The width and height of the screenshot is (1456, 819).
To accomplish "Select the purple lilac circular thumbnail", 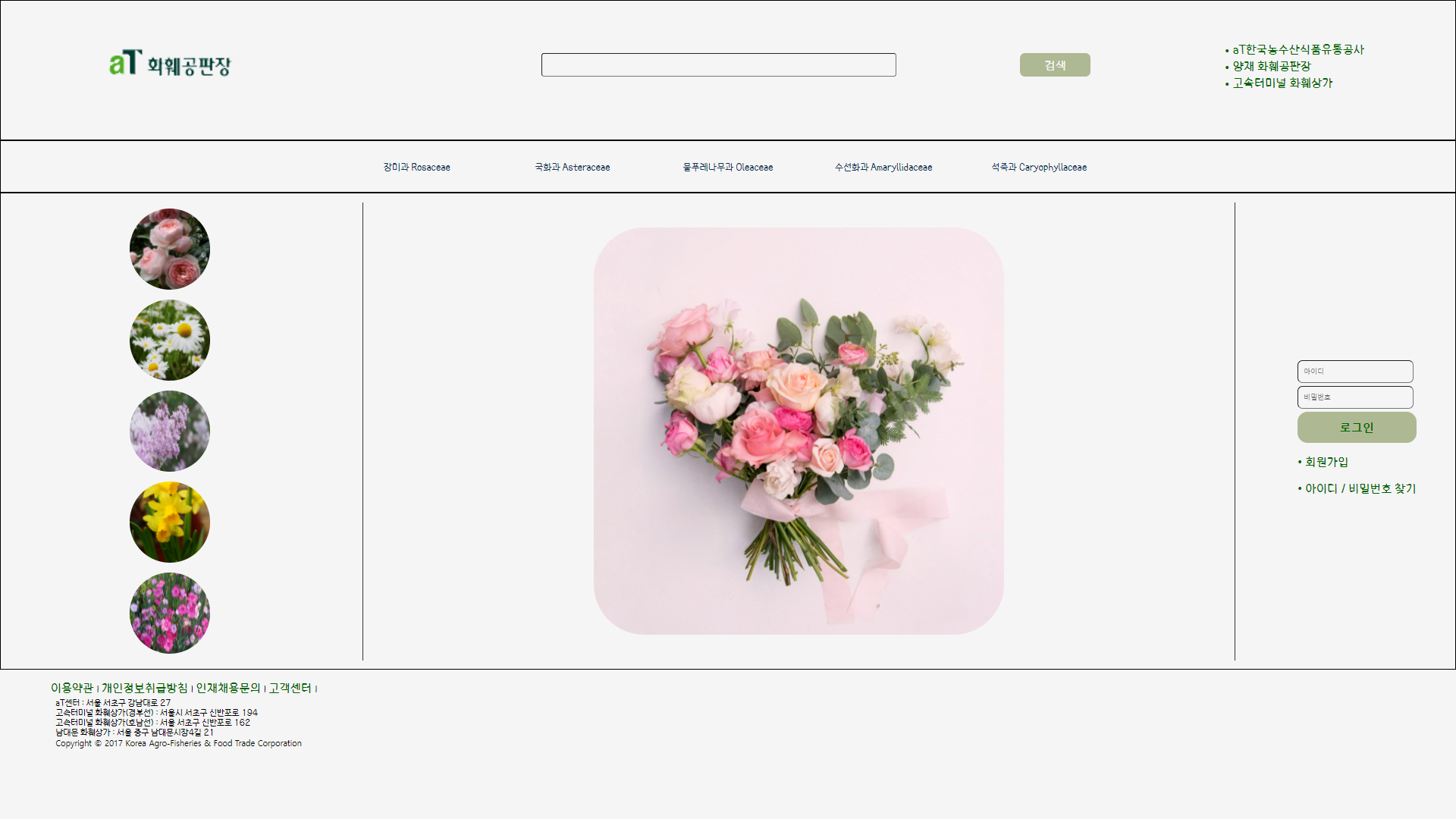I will click(170, 431).
